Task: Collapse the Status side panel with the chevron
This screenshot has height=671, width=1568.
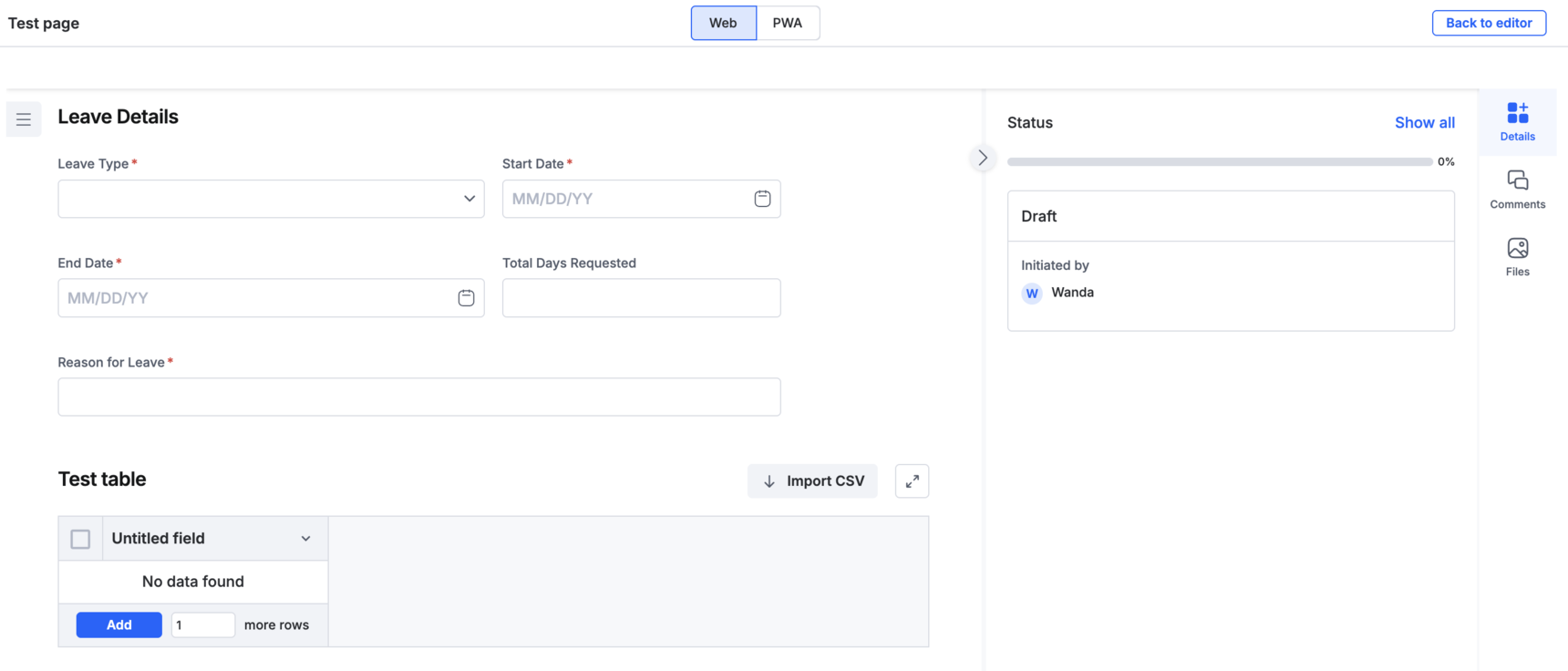Action: click(983, 158)
